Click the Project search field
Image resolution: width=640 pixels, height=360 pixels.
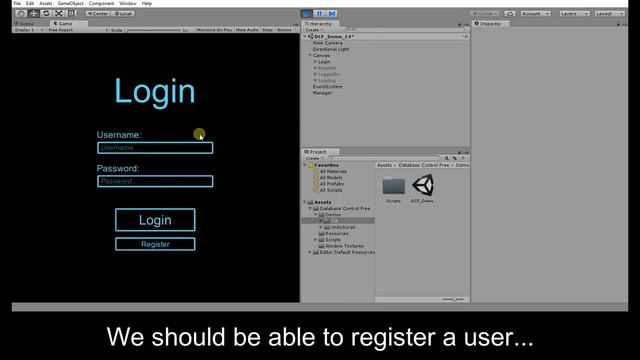coord(384,158)
